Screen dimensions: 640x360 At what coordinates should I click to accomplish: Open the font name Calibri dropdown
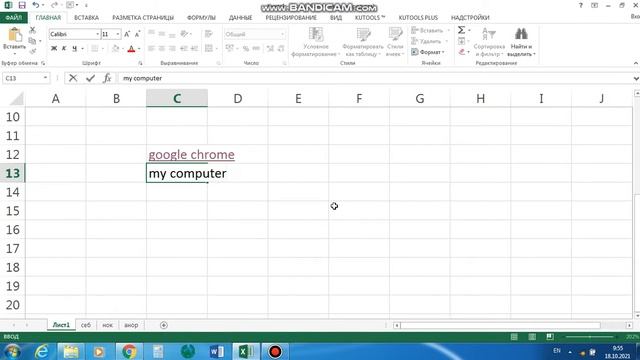pos(98,34)
